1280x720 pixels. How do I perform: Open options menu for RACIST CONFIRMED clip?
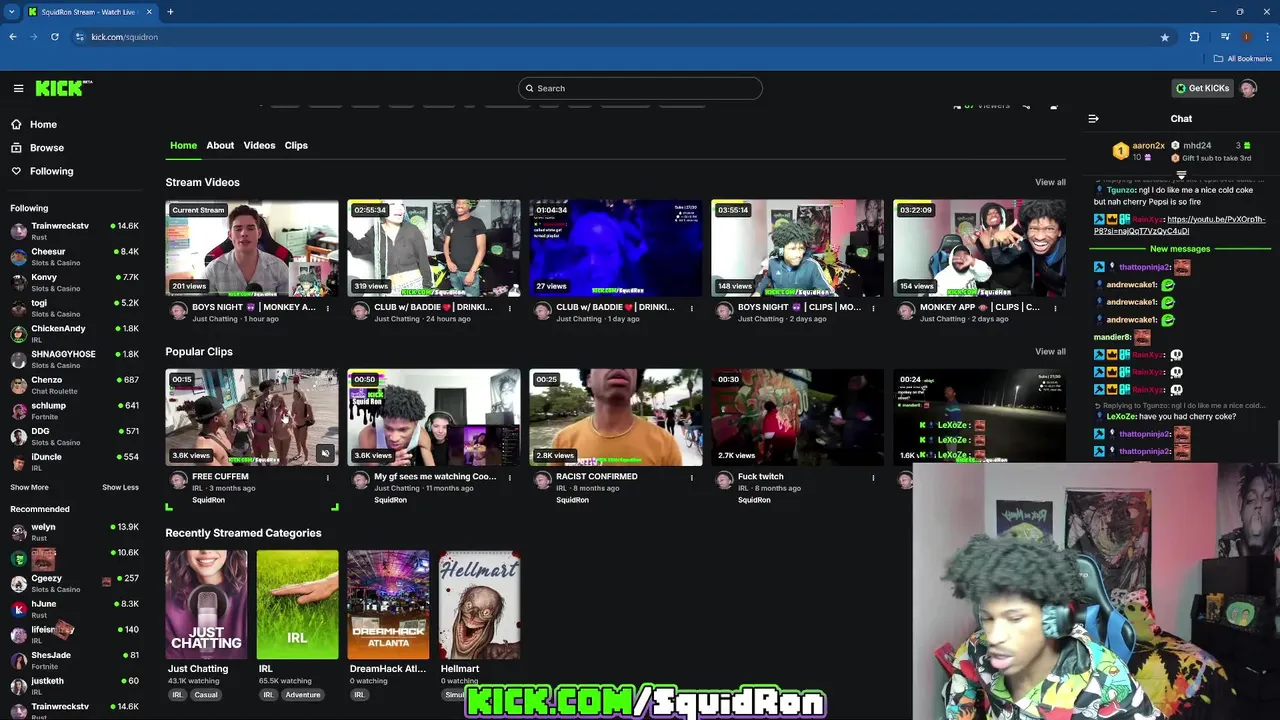point(692,477)
